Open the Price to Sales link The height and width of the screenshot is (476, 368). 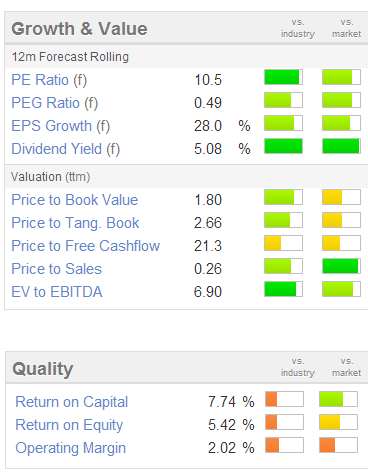57,269
